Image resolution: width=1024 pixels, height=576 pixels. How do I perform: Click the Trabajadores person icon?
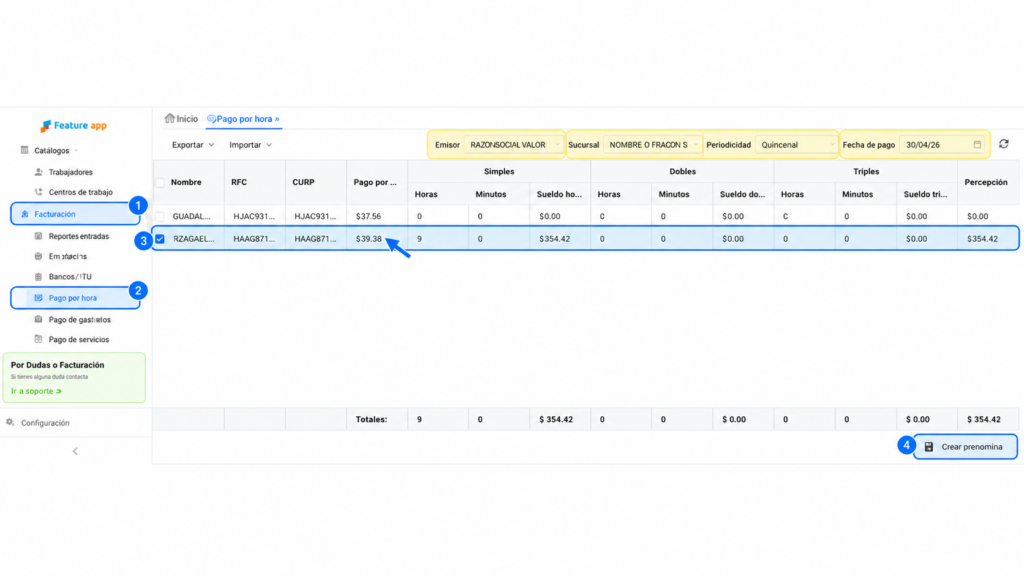coord(39,172)
